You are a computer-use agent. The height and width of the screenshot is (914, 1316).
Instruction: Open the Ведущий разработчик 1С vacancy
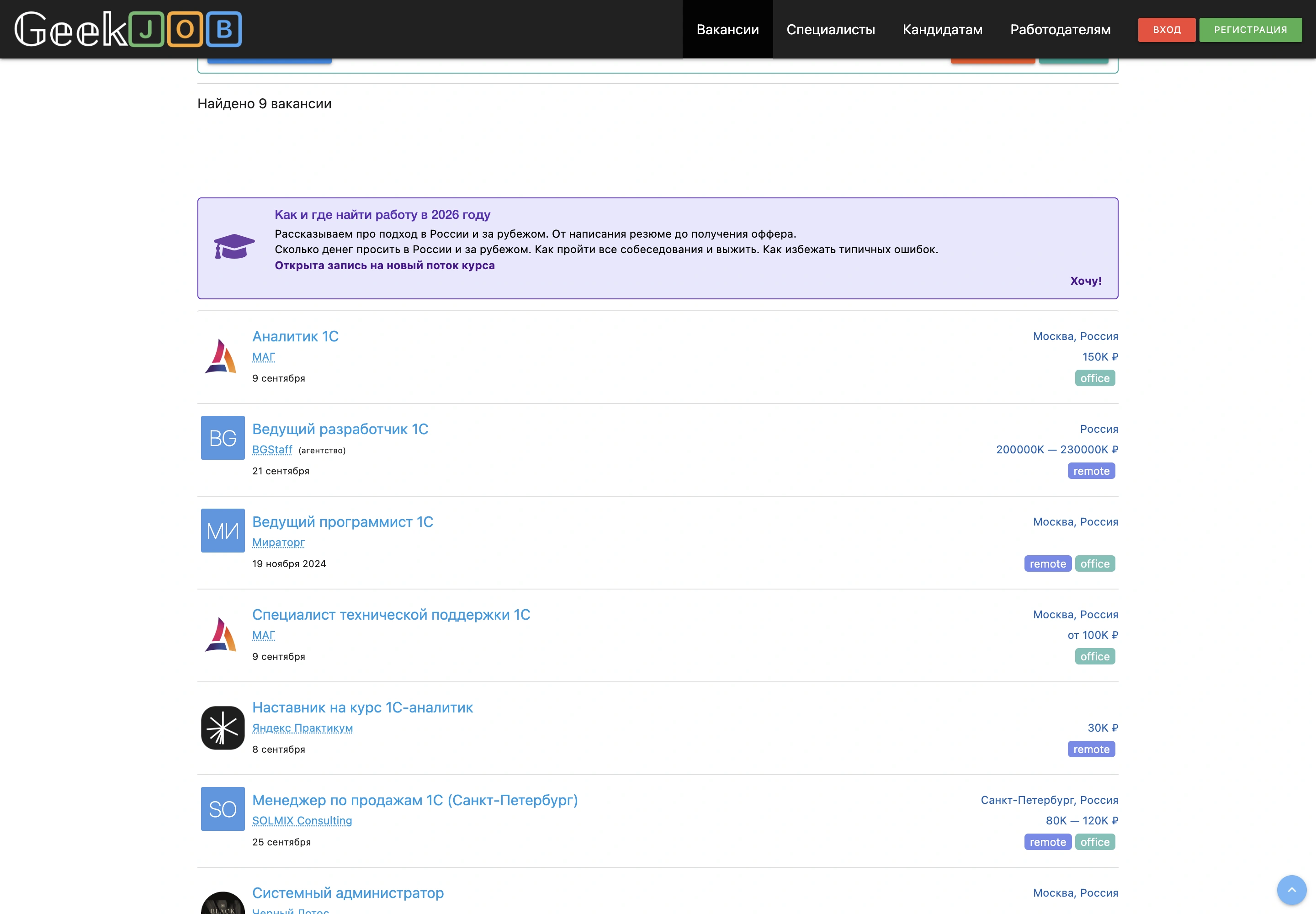click(x=340, y=429)
